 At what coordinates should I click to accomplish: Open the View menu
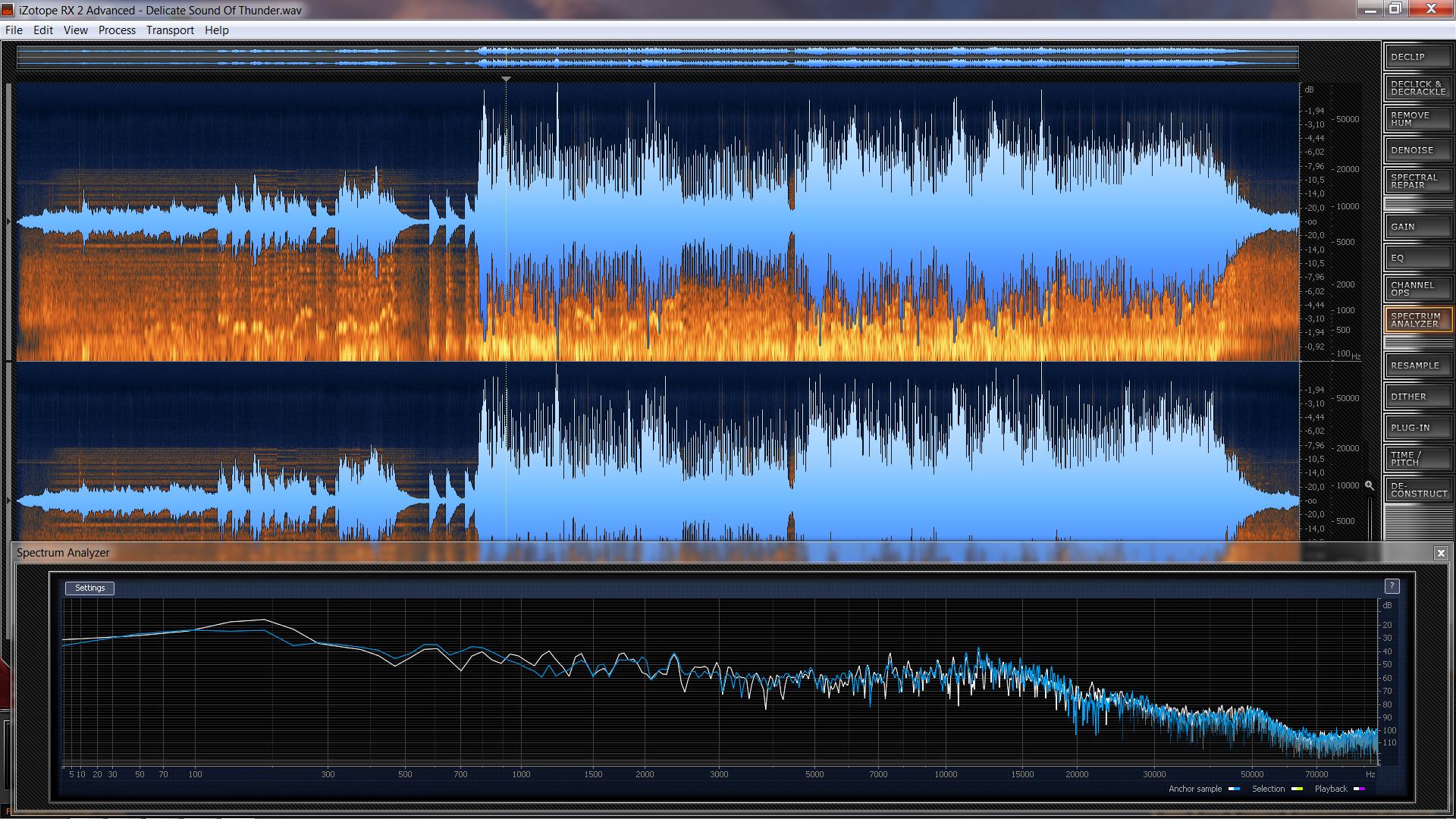click(x=75, y=30)
